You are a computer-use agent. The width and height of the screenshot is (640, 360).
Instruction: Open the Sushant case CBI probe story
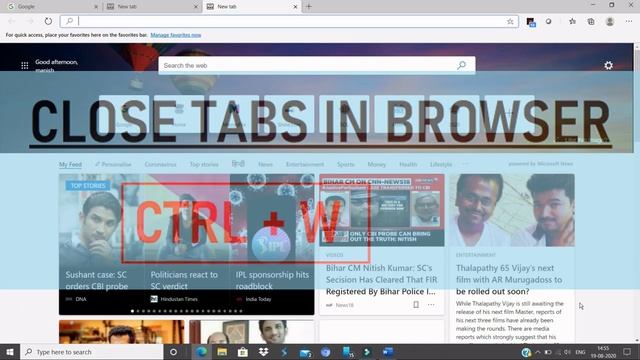[97, 280]
